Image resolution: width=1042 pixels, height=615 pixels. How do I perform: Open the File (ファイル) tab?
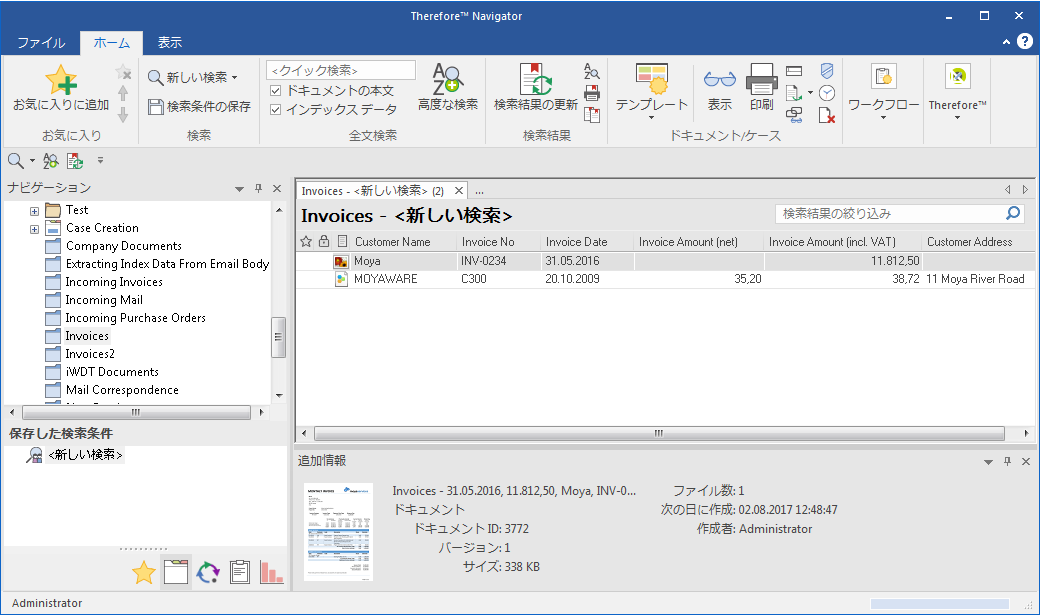[x=41, y=43]
